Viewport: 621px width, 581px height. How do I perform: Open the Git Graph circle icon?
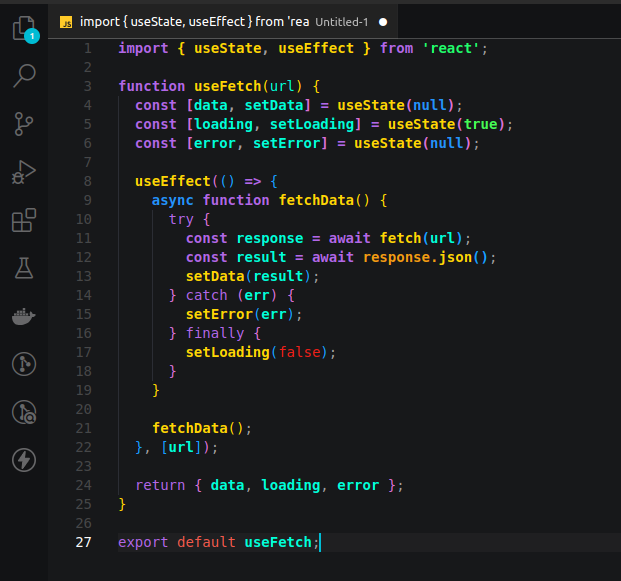point(24,364)
